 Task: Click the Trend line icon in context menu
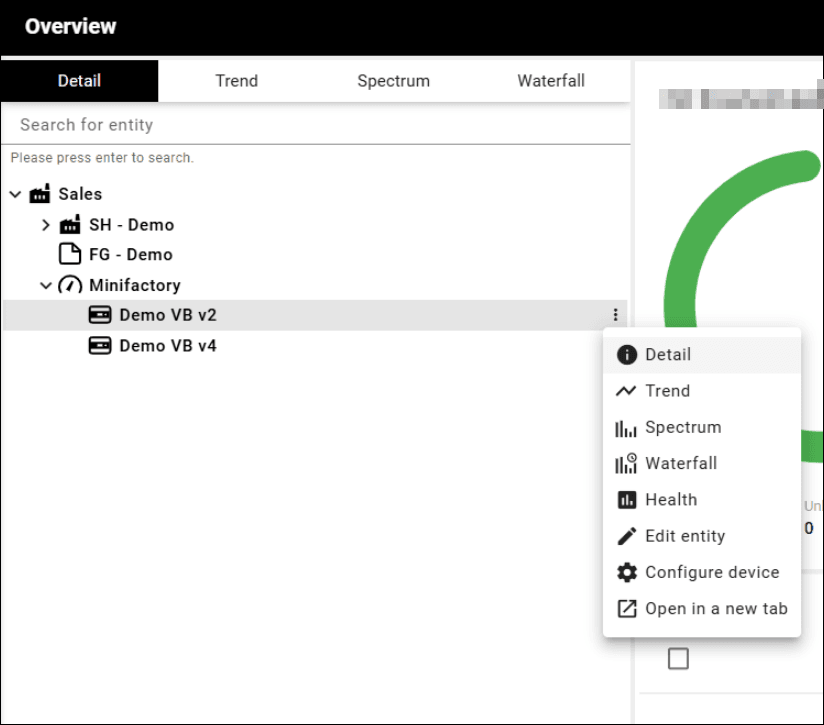tap(626, 391)
